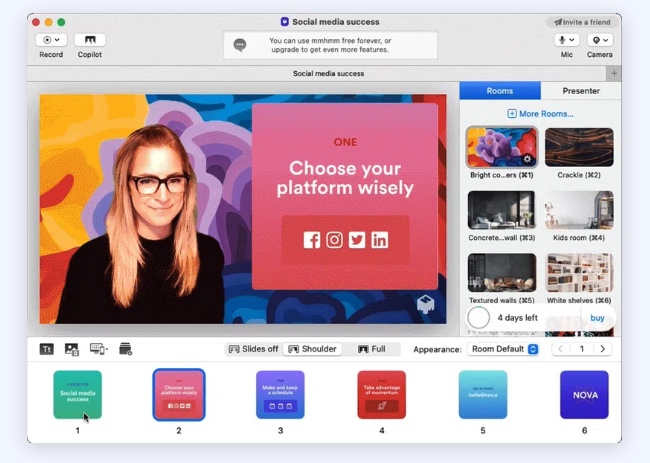Go to next slide arrow
The height and width of the screenshot is (463, 650).
click(x=603, y=349)
